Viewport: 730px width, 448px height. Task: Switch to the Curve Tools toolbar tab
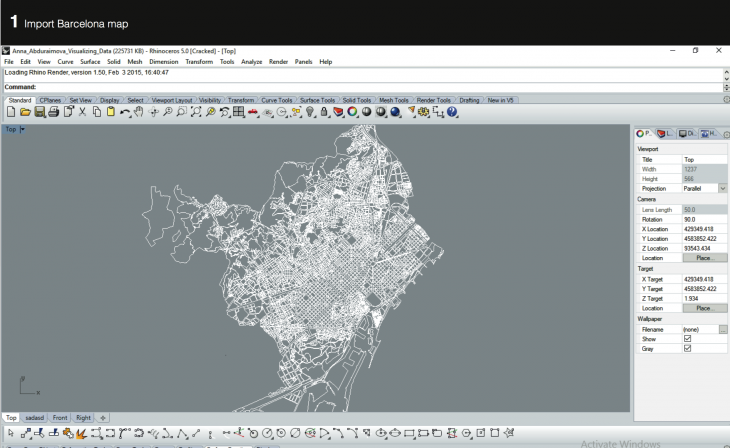tap(277, 100)
